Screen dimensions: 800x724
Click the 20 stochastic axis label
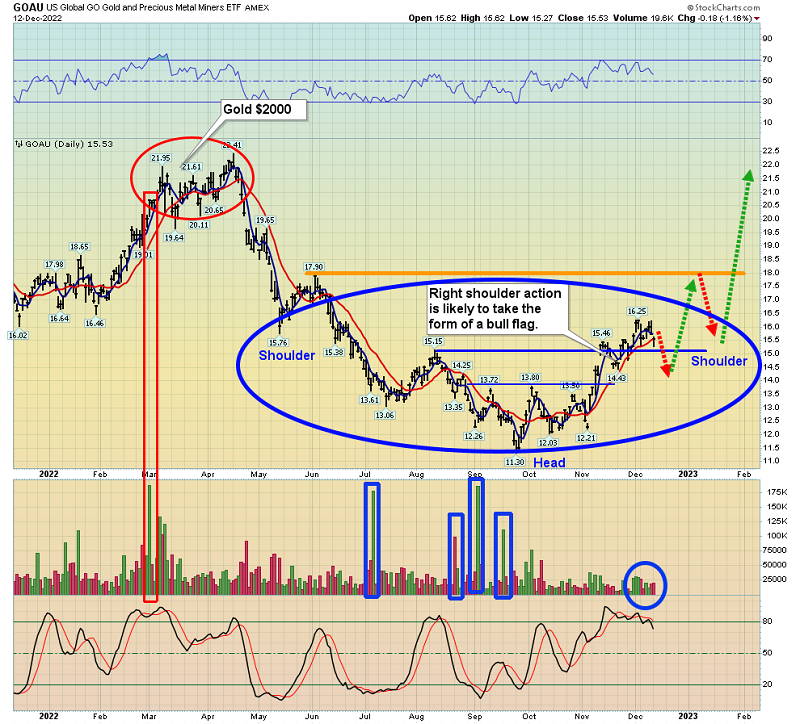(x=767, y=684)
